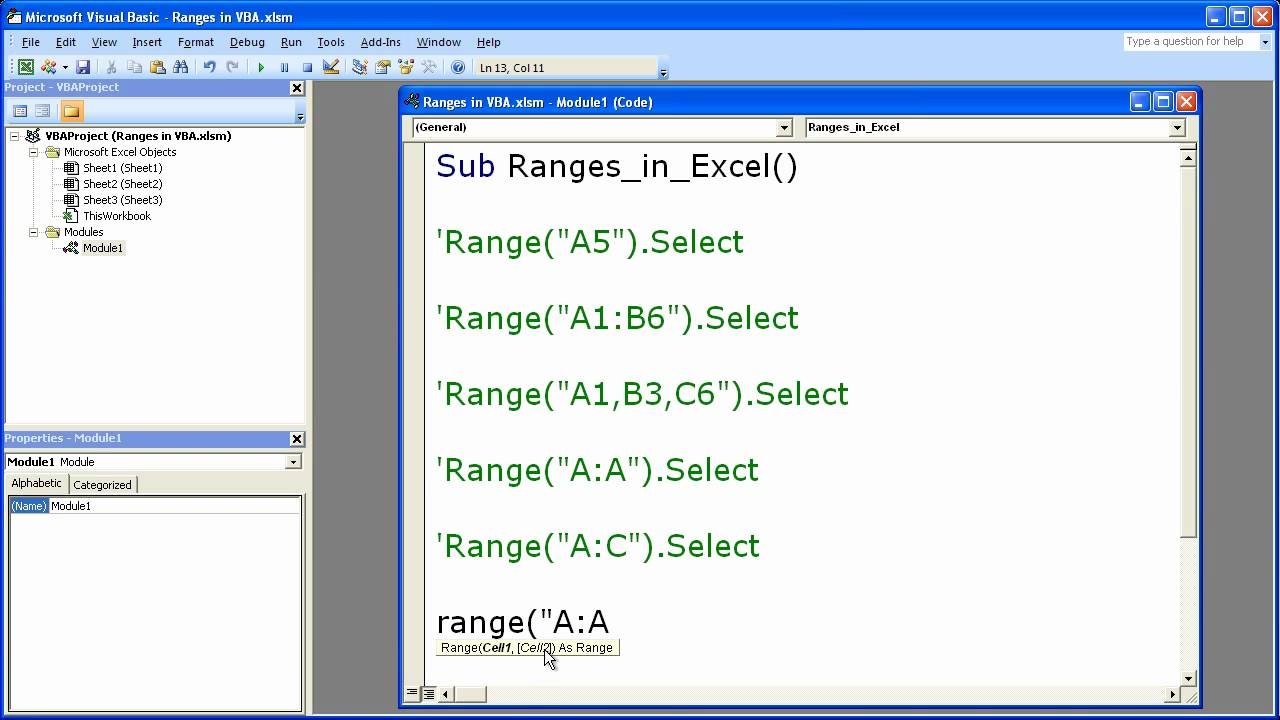The image size is (1280, 720).
Task: Click the Project Explorer toolbar icon
Action: click(360, 67)
